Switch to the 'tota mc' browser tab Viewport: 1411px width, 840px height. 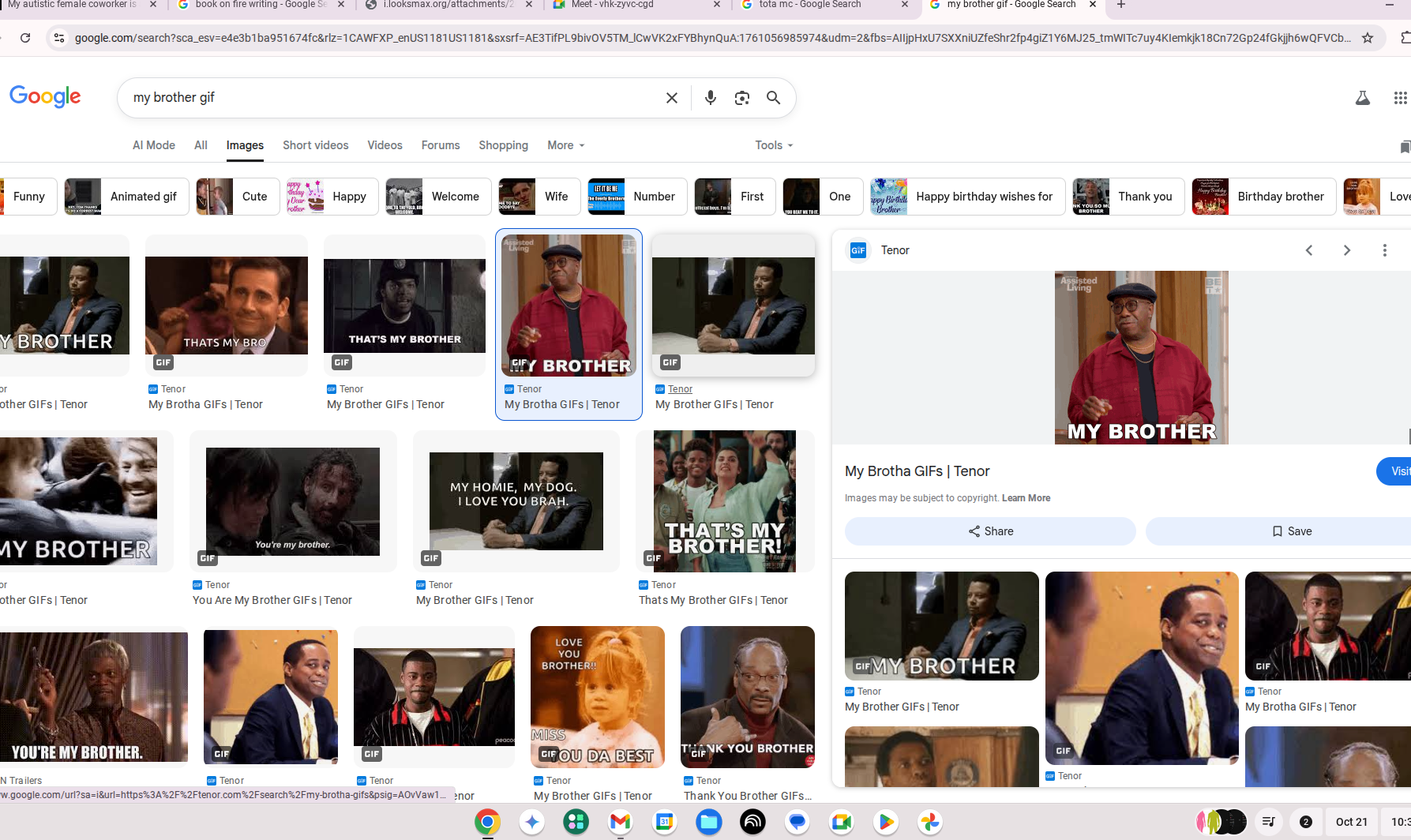[809, 5]
